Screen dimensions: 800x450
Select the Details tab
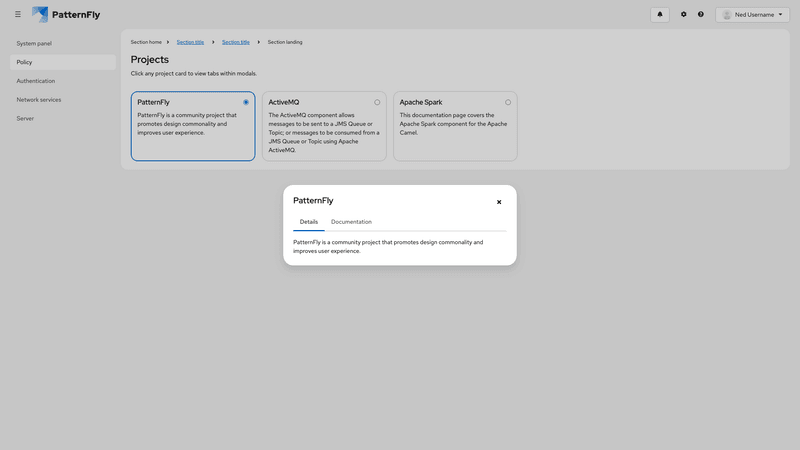click(309, 222)
